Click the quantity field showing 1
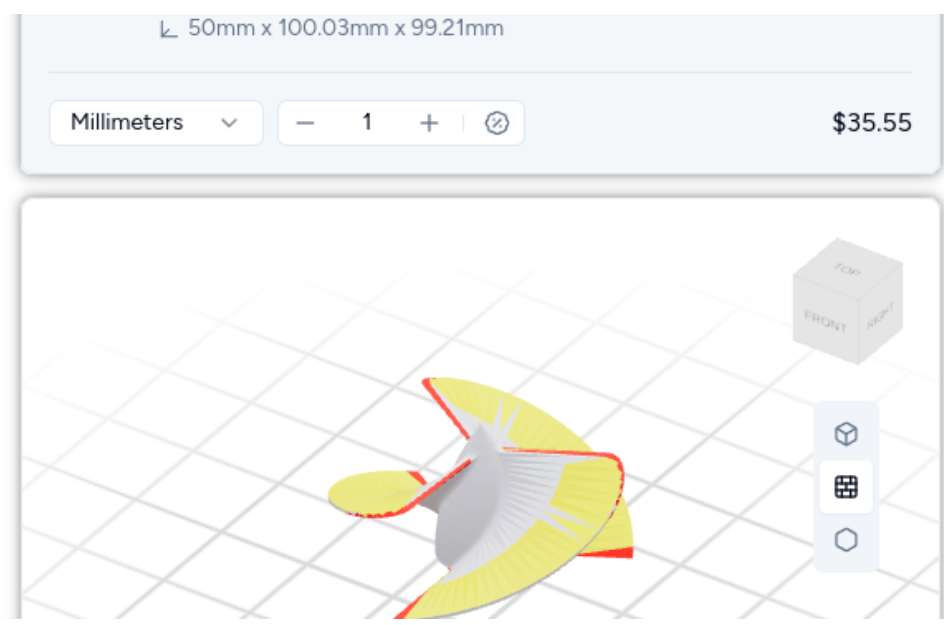 pos(367,123)
